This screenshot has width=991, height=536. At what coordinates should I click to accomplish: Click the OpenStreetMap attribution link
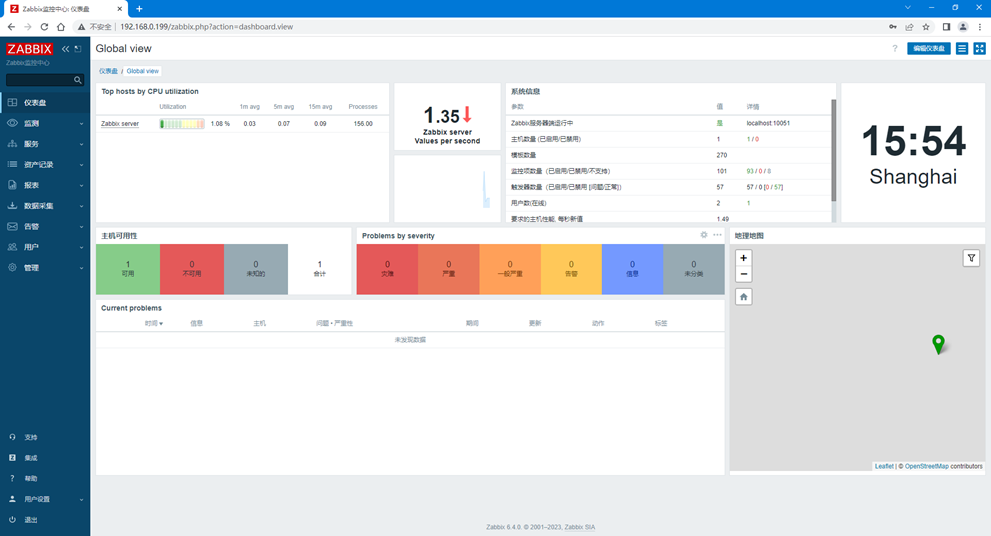927,466
